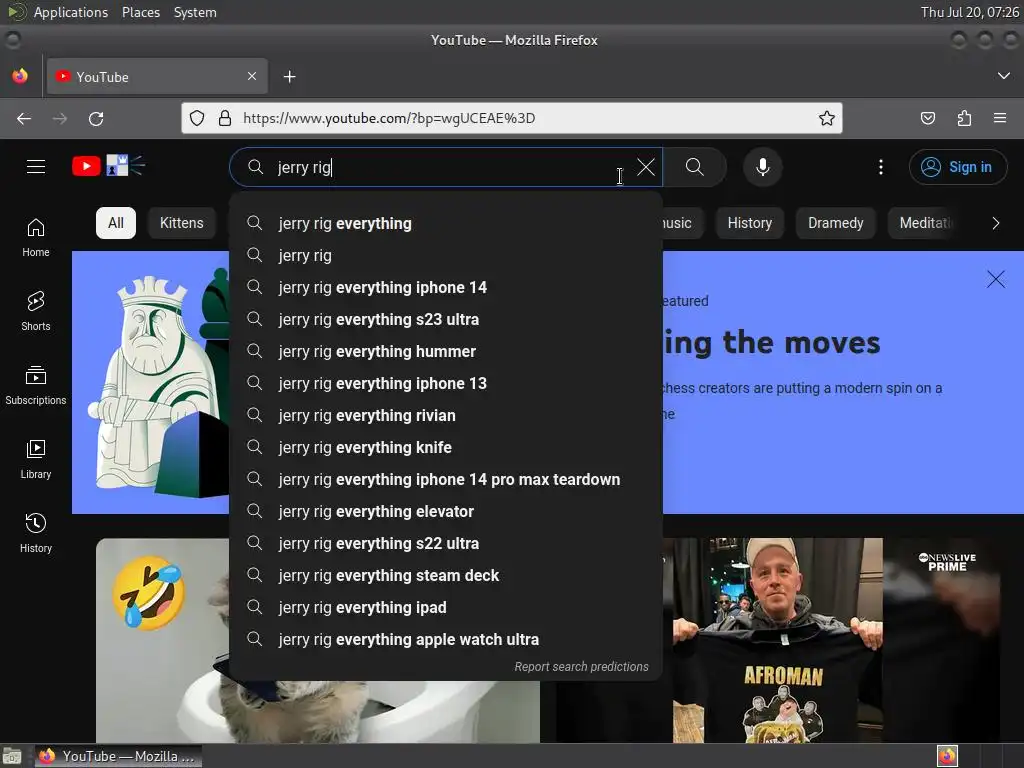Screen dimensions: 1024x768
Task: Open the YouTube hamburger guide menu
Action: click(36, 167)
